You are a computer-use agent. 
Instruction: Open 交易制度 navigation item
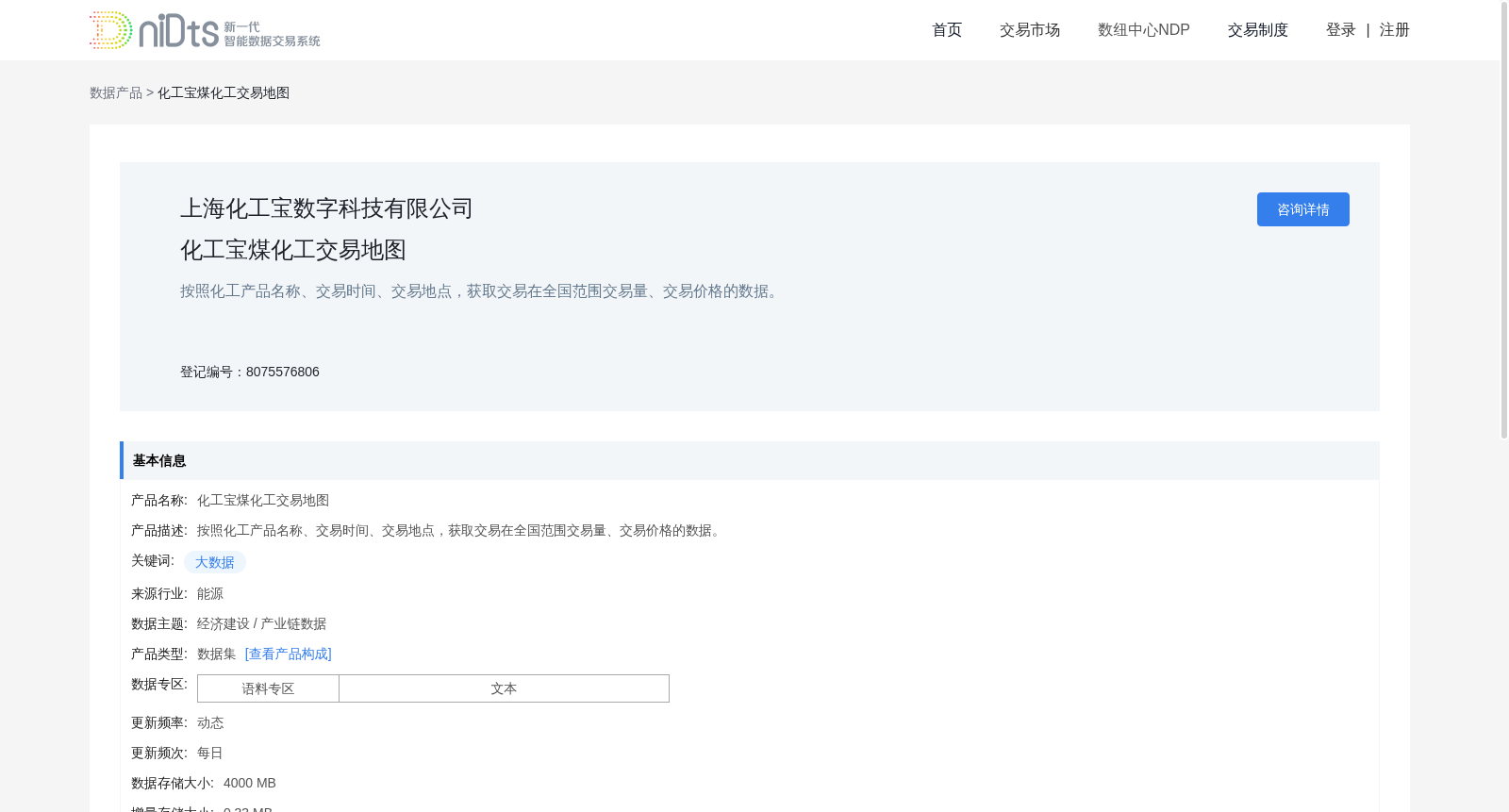[1258, 30]
